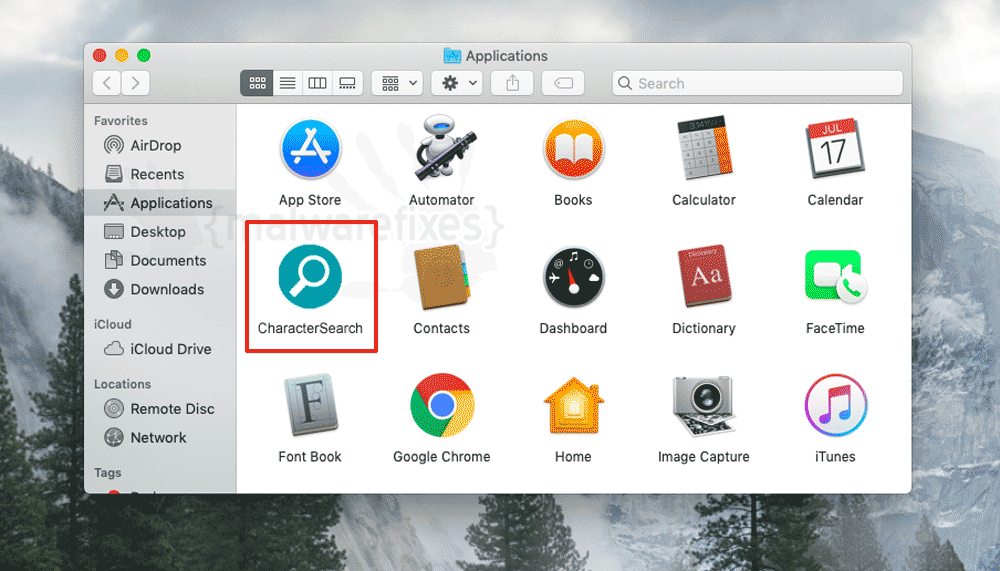Select the Dictionary app icon
The width and height of the screenshot is (1000, 571).
tap(704, 276)
